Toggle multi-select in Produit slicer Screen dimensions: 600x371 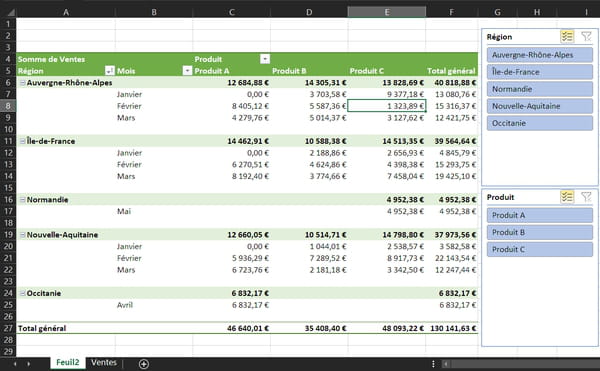[x=567, y=197]
